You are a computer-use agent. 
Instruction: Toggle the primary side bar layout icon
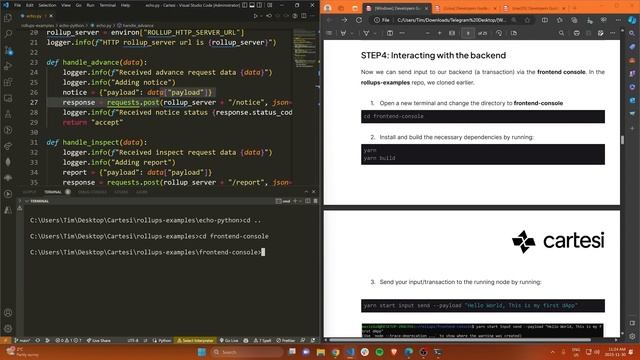(x=244, y=5)
